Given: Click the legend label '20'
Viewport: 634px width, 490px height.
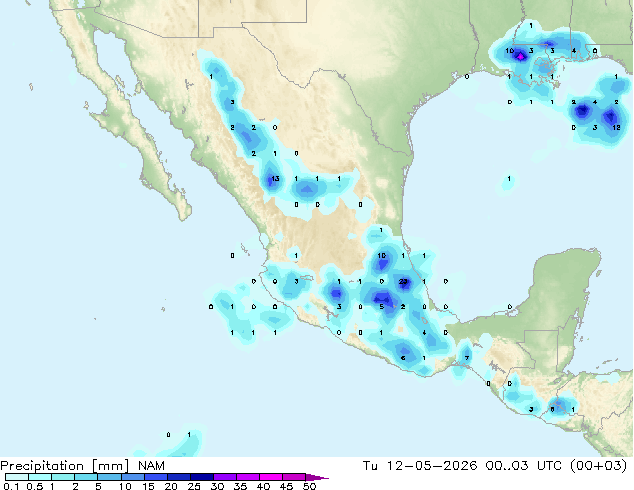Looking at the screenshot, I should 171,486.
